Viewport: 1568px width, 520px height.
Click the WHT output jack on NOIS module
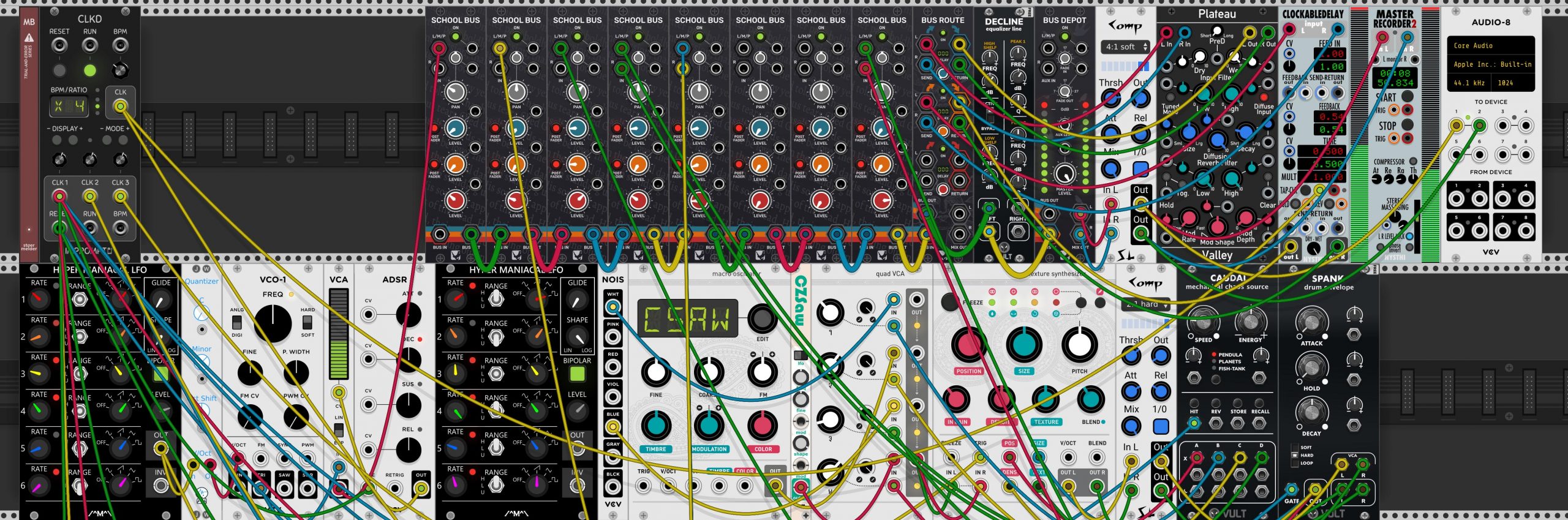612,307
